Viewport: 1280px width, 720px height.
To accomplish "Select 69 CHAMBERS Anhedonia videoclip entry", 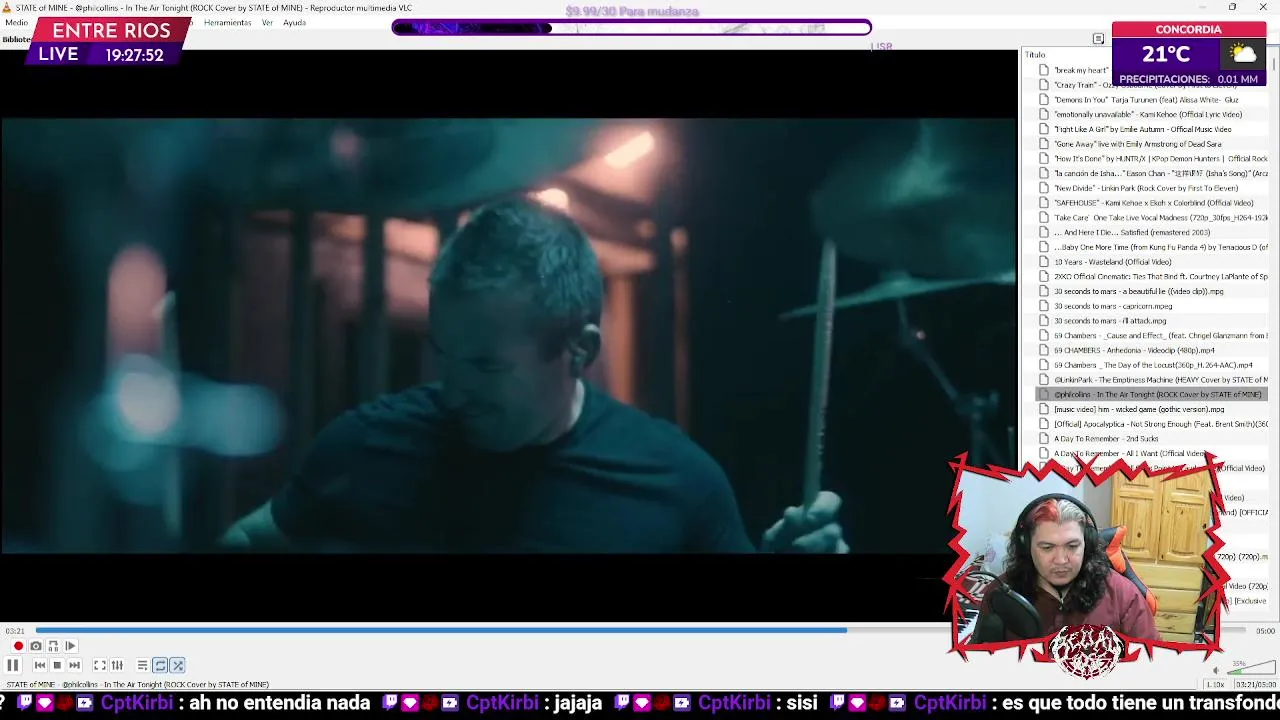I will (x=1152, y=350).
